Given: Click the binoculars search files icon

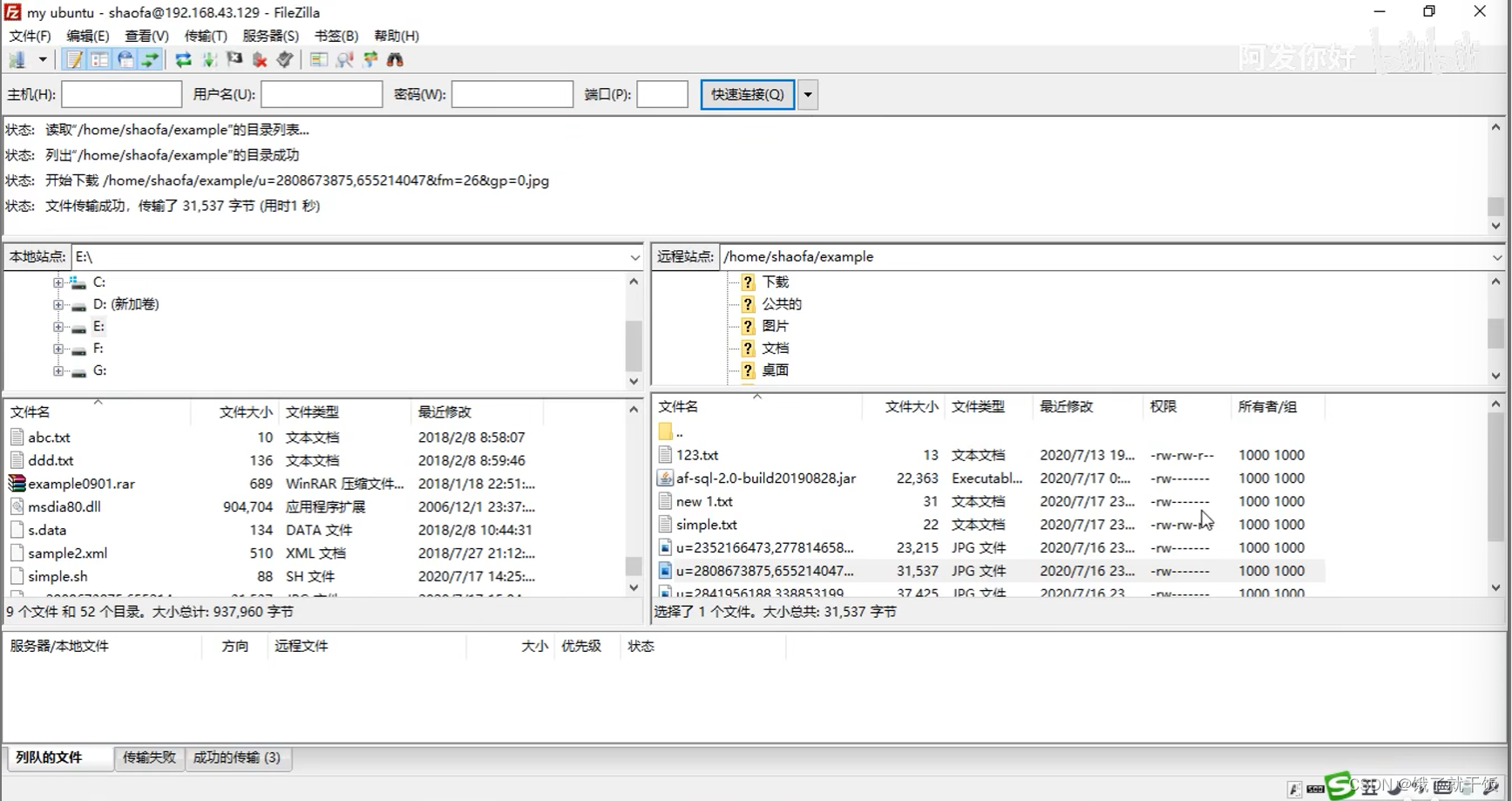Looking at the screenshot, I should pos(396,59).
